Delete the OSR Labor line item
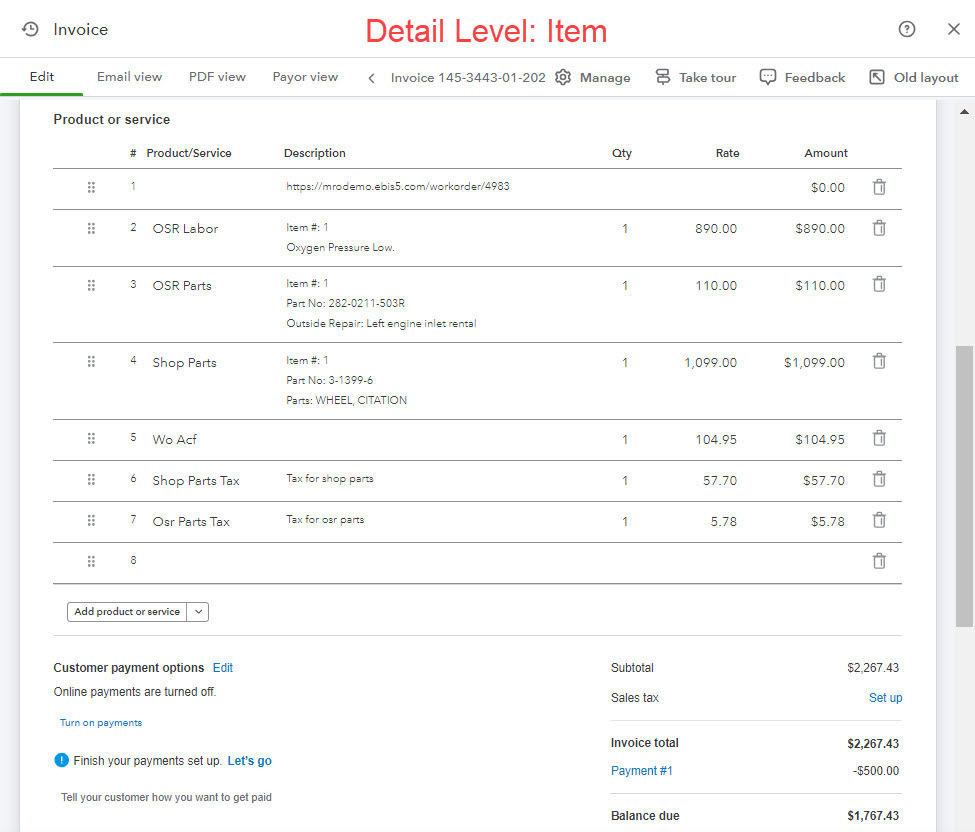Image resolution: width=975 pixels, height=832 pixels. tap(879, 227)
